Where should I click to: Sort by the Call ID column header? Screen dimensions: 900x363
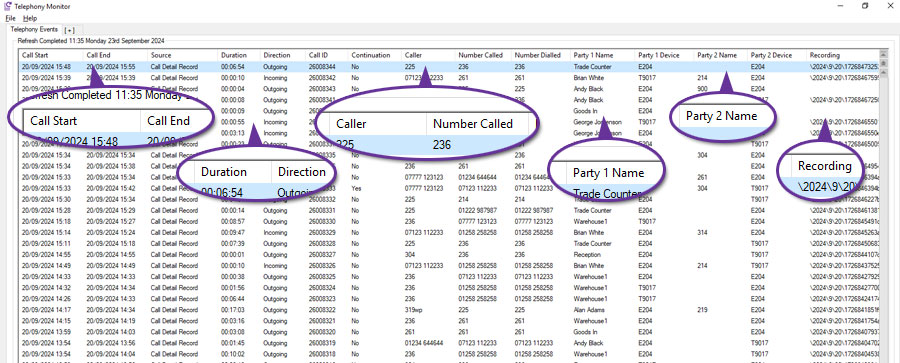tap(327, 55)
